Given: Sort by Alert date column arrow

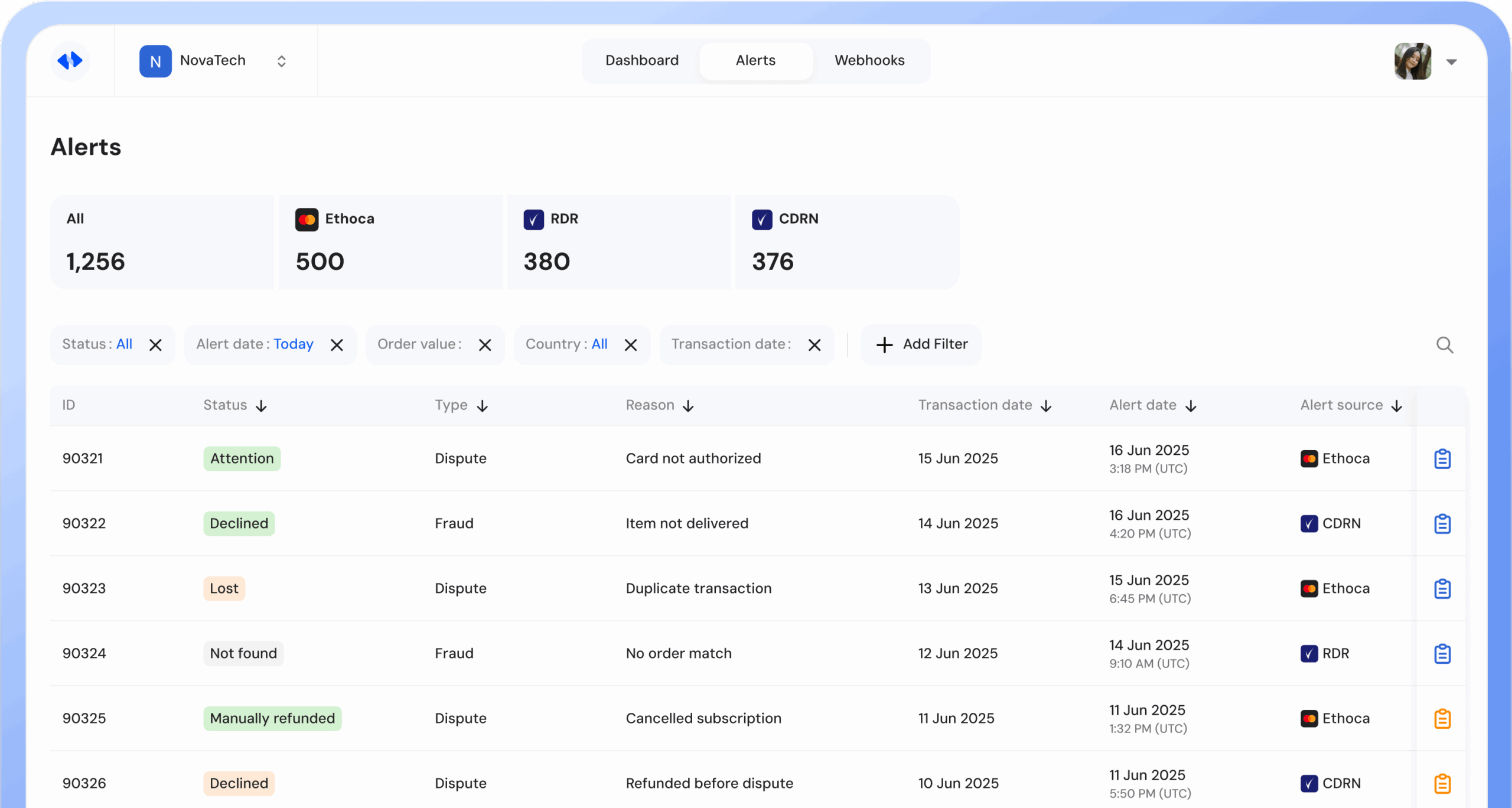Looking at the screenshot, I should [1191, 406].
